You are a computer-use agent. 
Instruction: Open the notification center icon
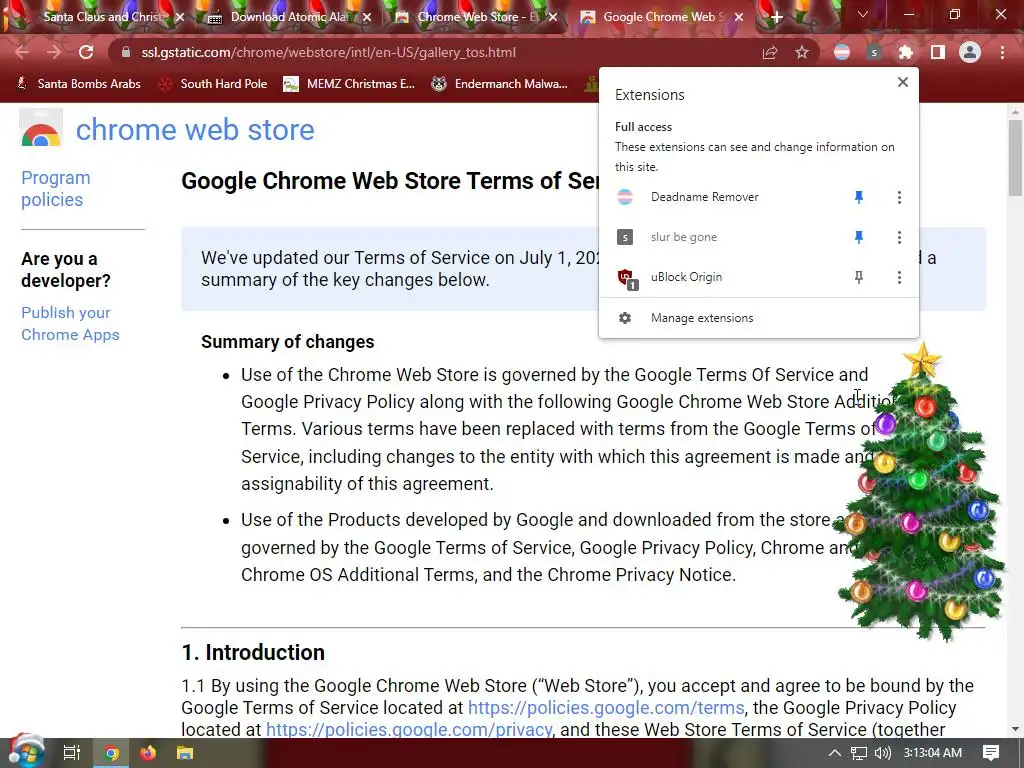click(x=991, y=753)
